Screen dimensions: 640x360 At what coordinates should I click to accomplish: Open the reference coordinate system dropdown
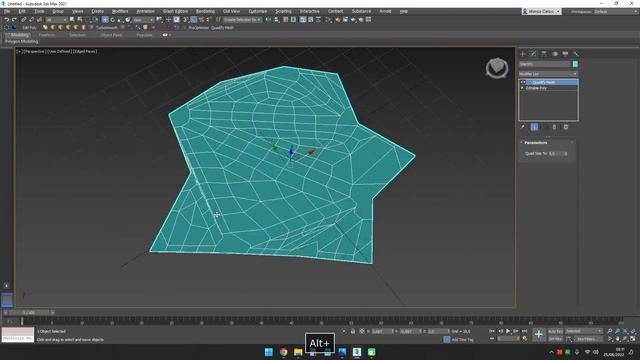(143, 20)
